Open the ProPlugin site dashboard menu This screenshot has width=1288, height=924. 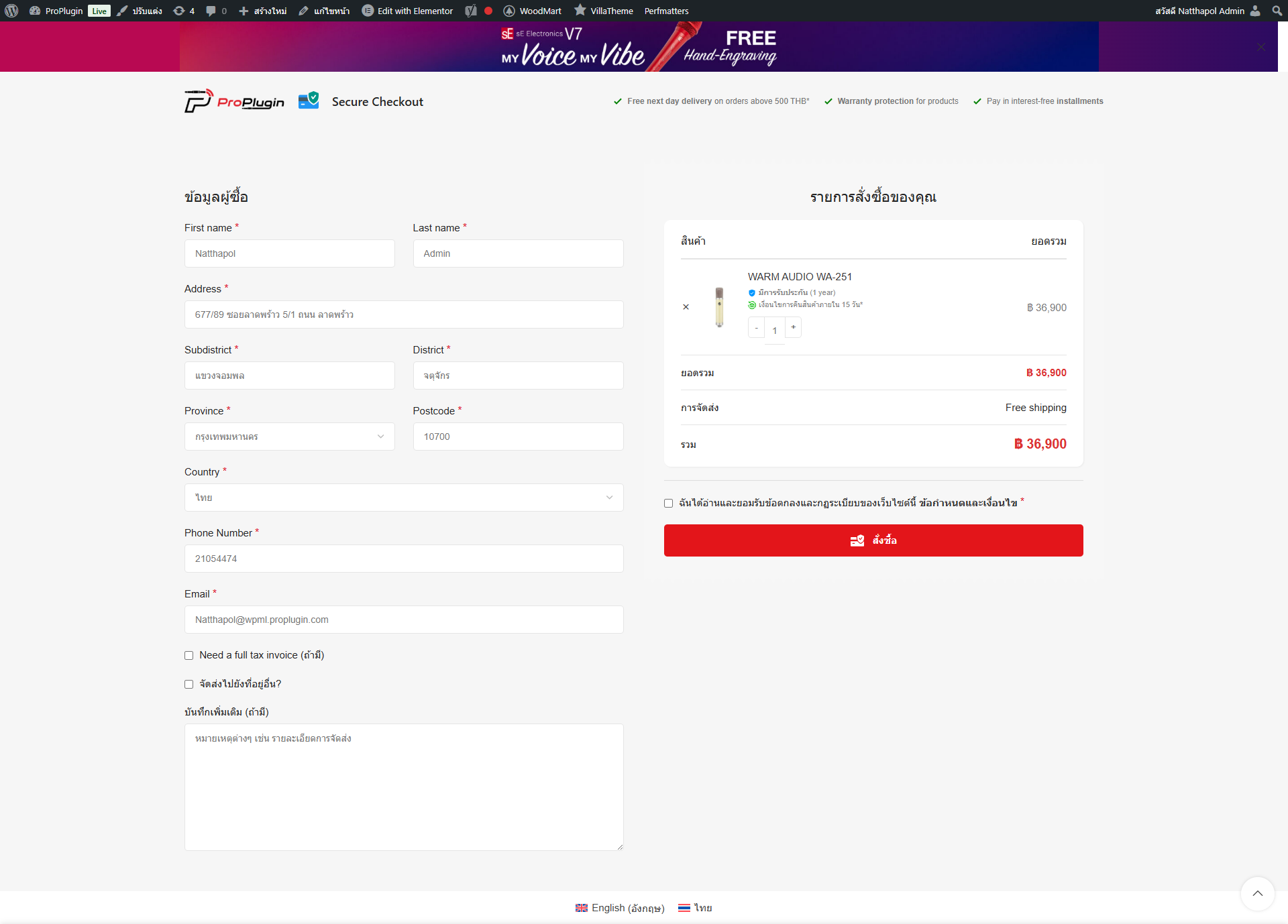[x=56, y=11]
